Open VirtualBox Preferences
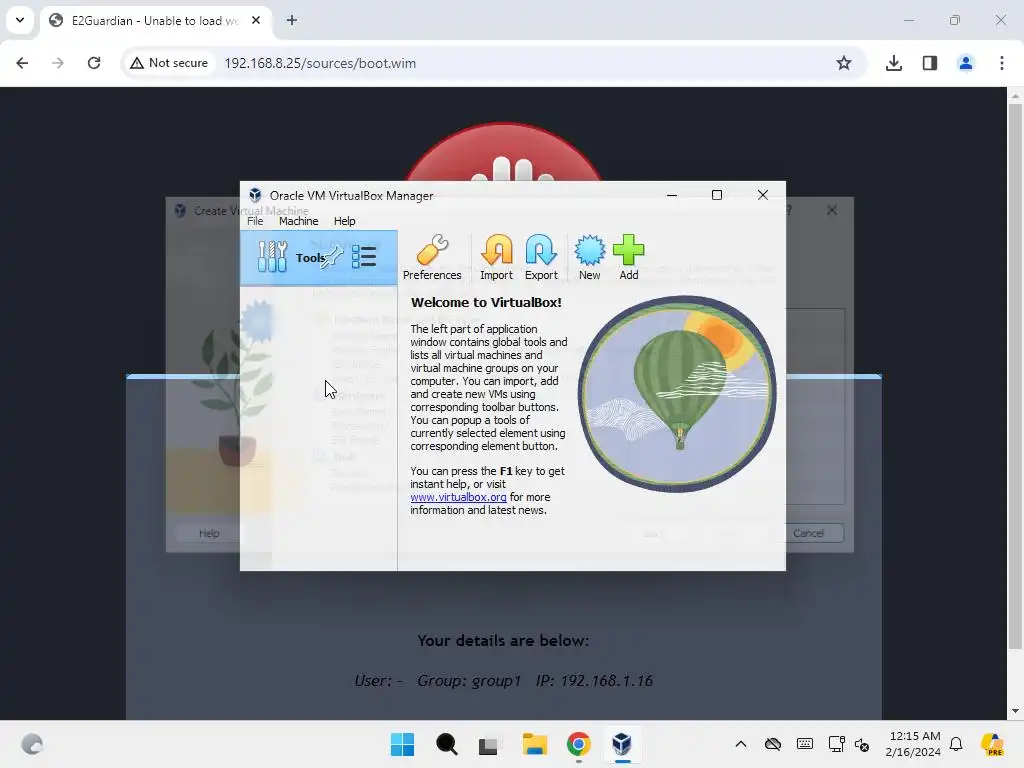 point(432,257)
